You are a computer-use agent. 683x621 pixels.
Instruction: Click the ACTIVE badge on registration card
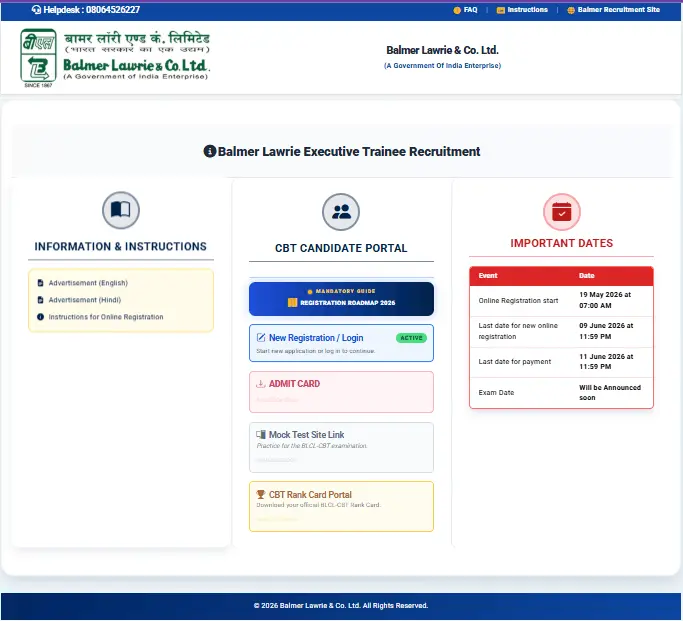(x=411, y=338)
